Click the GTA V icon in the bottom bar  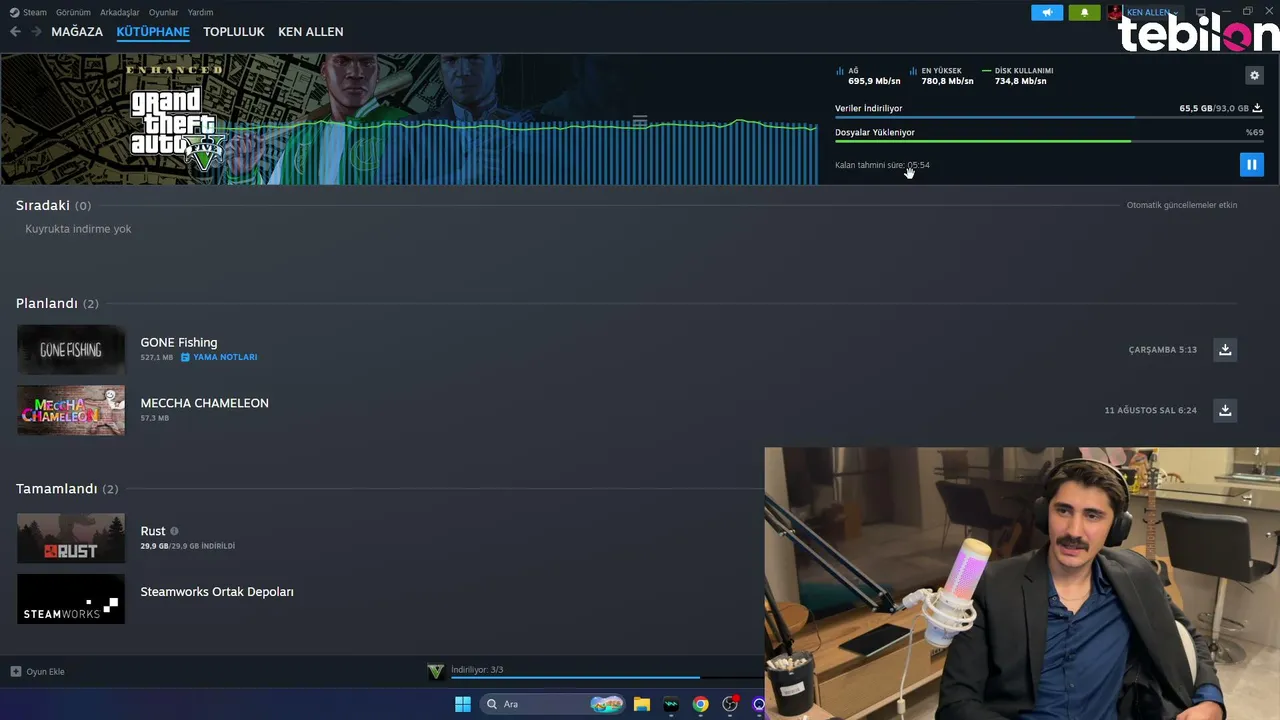(436, 672)
